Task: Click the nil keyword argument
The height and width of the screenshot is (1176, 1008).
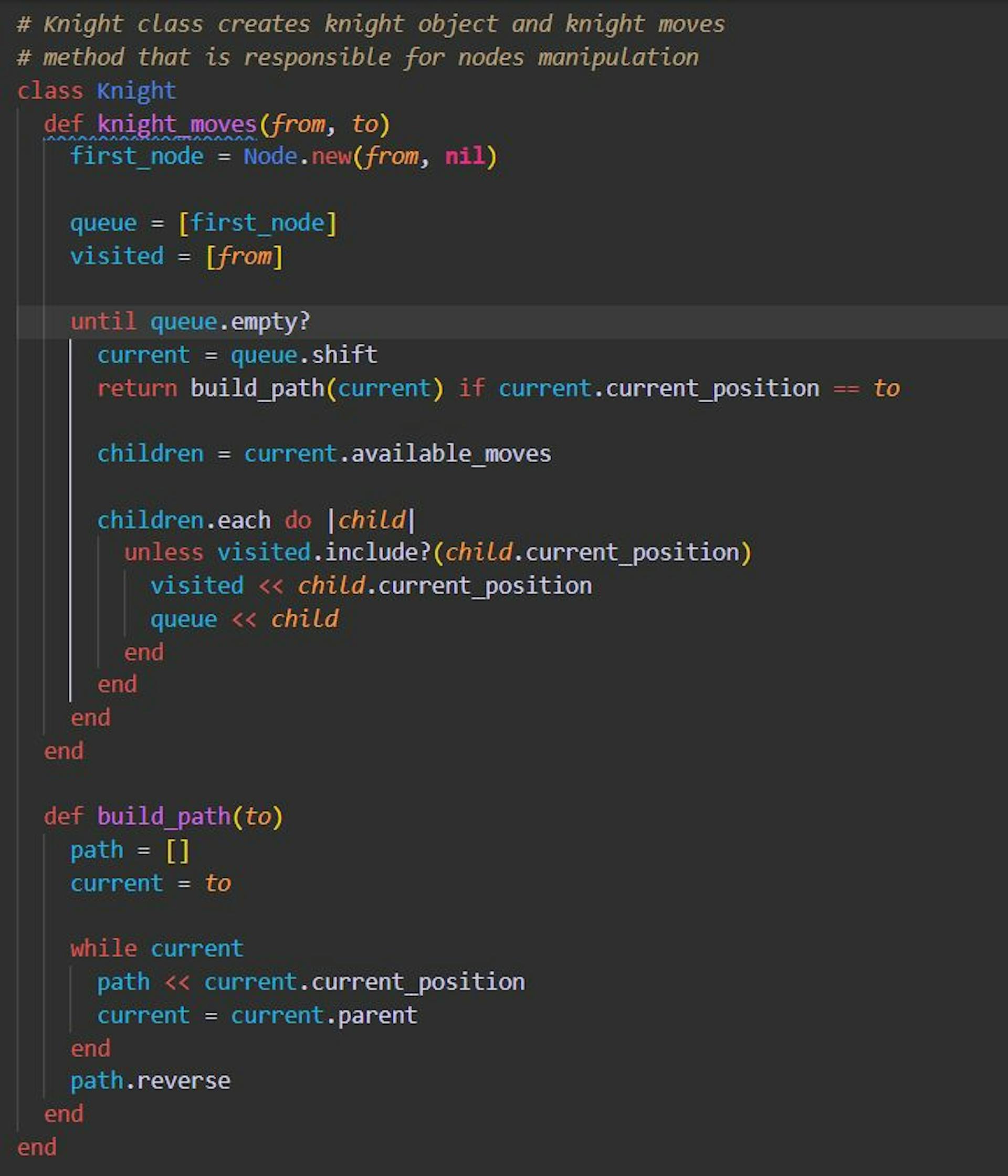Action: (465, 156)
